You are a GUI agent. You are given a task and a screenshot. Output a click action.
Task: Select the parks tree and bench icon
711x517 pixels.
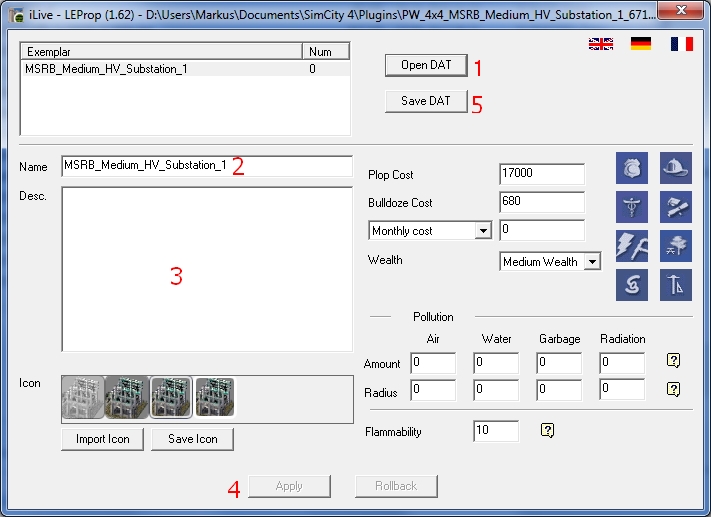(x=676, y=246)
